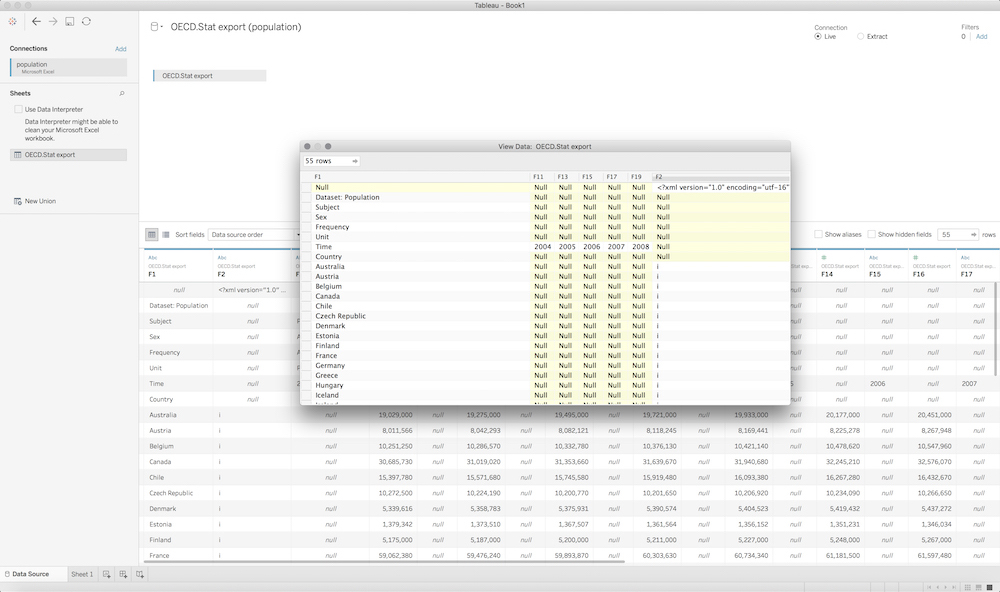Click the OECD.Stat export table pill on canvas
Screen dimensions: 1000x592
[209, 75]
